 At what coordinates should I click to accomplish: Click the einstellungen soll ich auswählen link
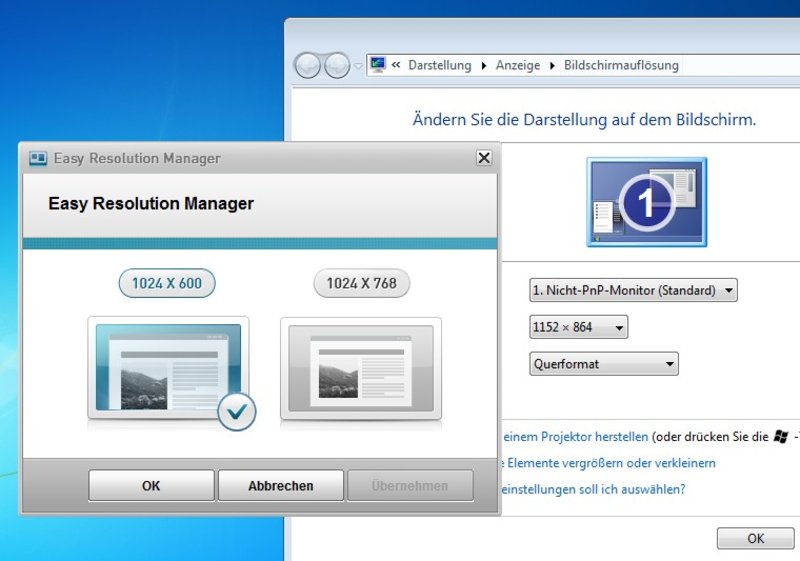593,490
